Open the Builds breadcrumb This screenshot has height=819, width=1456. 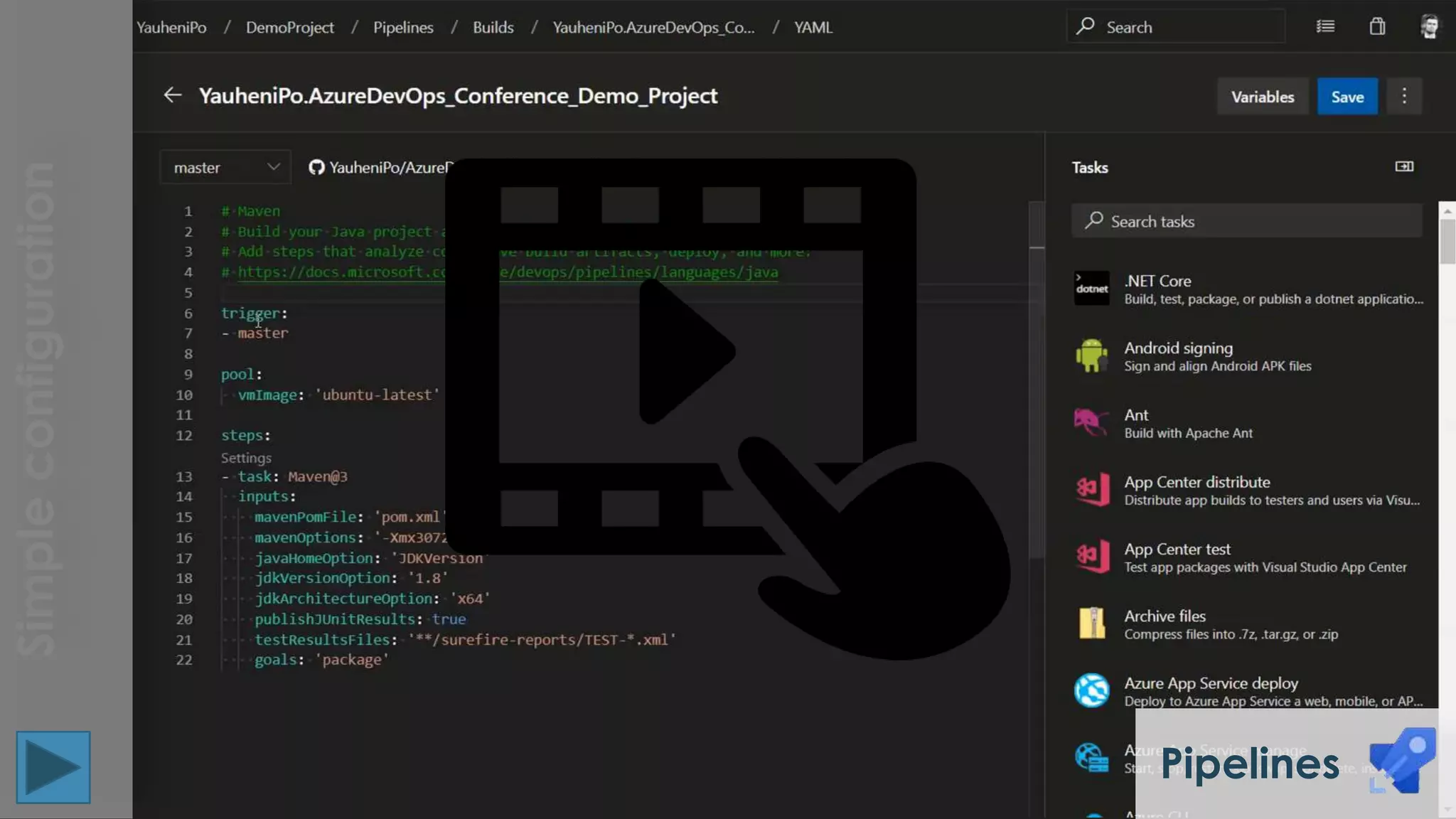point(493,27)
